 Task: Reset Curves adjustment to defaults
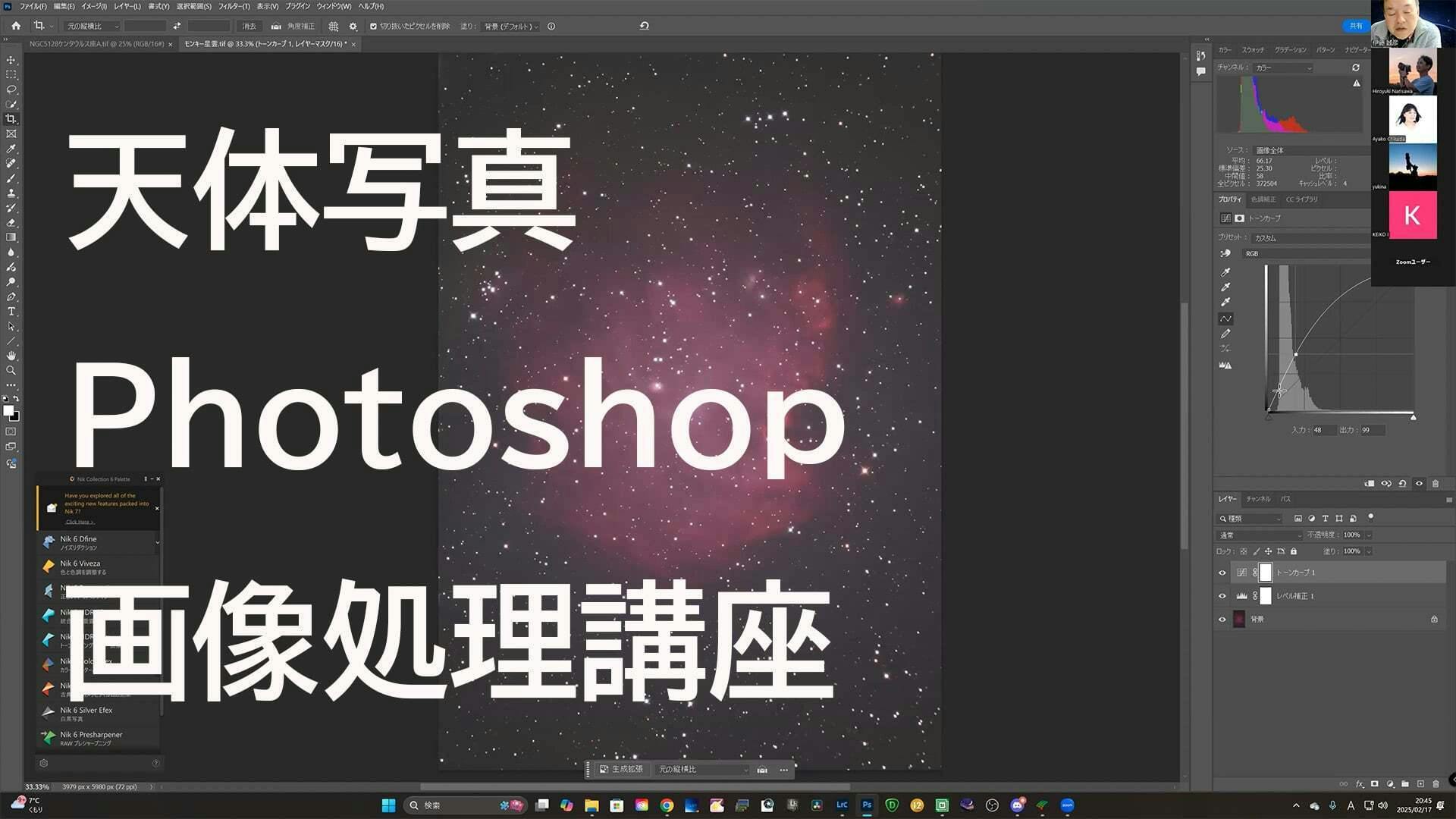1402,484
